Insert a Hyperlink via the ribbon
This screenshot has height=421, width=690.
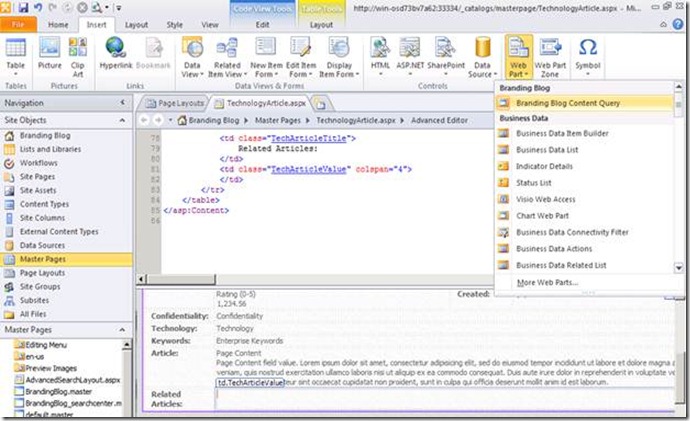116,50
